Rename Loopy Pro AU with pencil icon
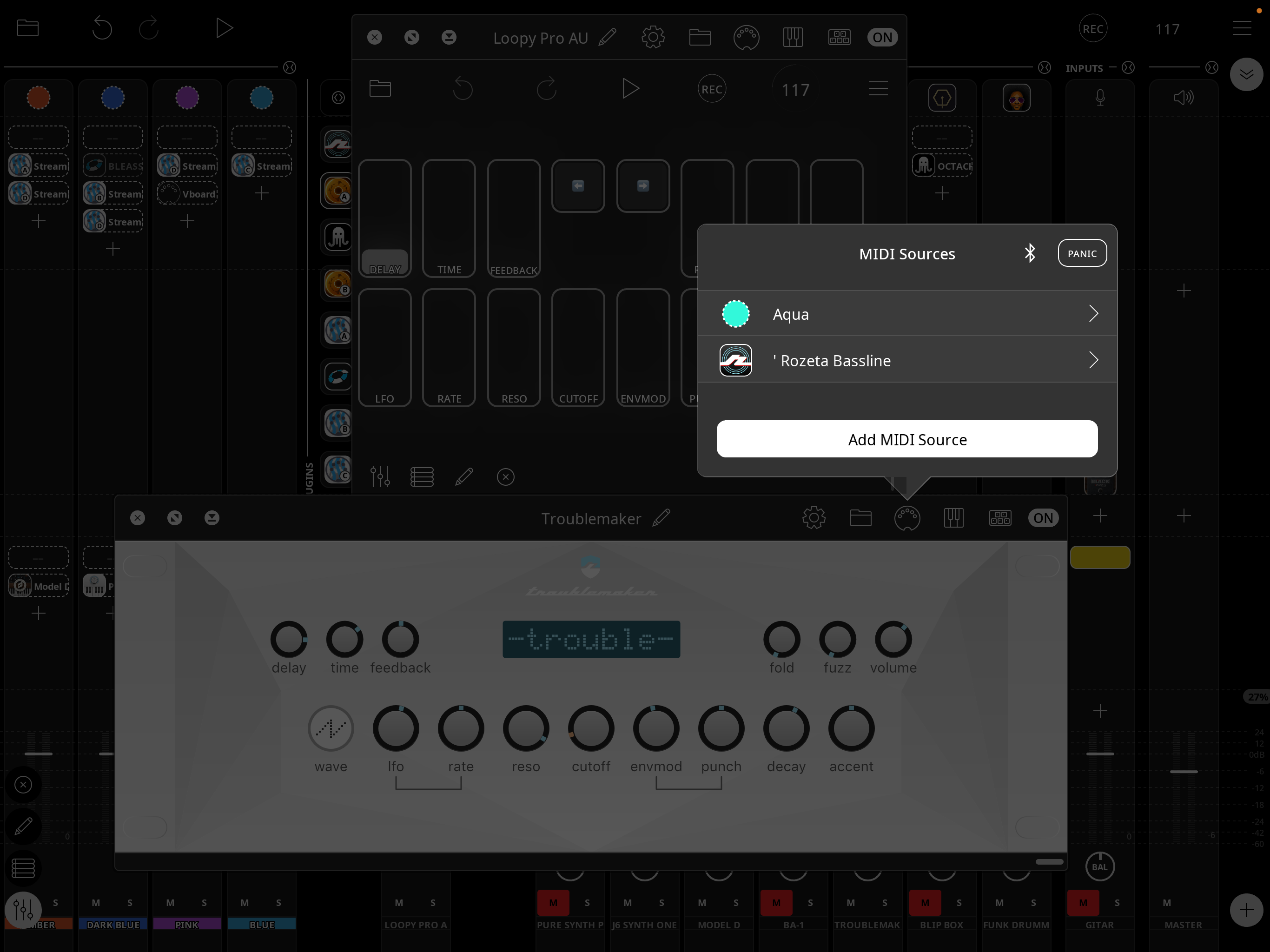Viewport: 1270px width, 952px height. click(x=607, y=37)
